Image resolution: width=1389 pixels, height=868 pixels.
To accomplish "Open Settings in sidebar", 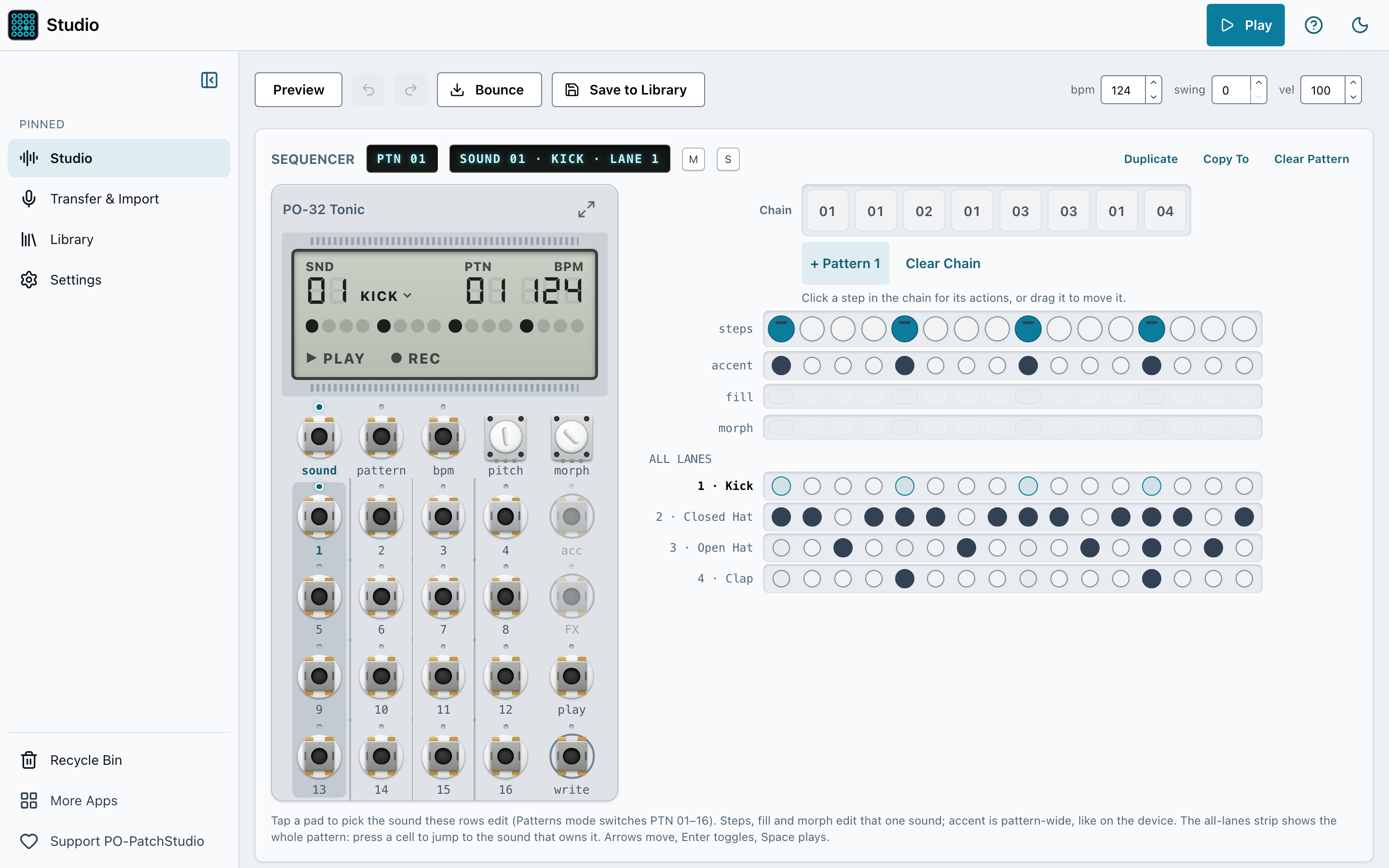I will coord(119,280).
